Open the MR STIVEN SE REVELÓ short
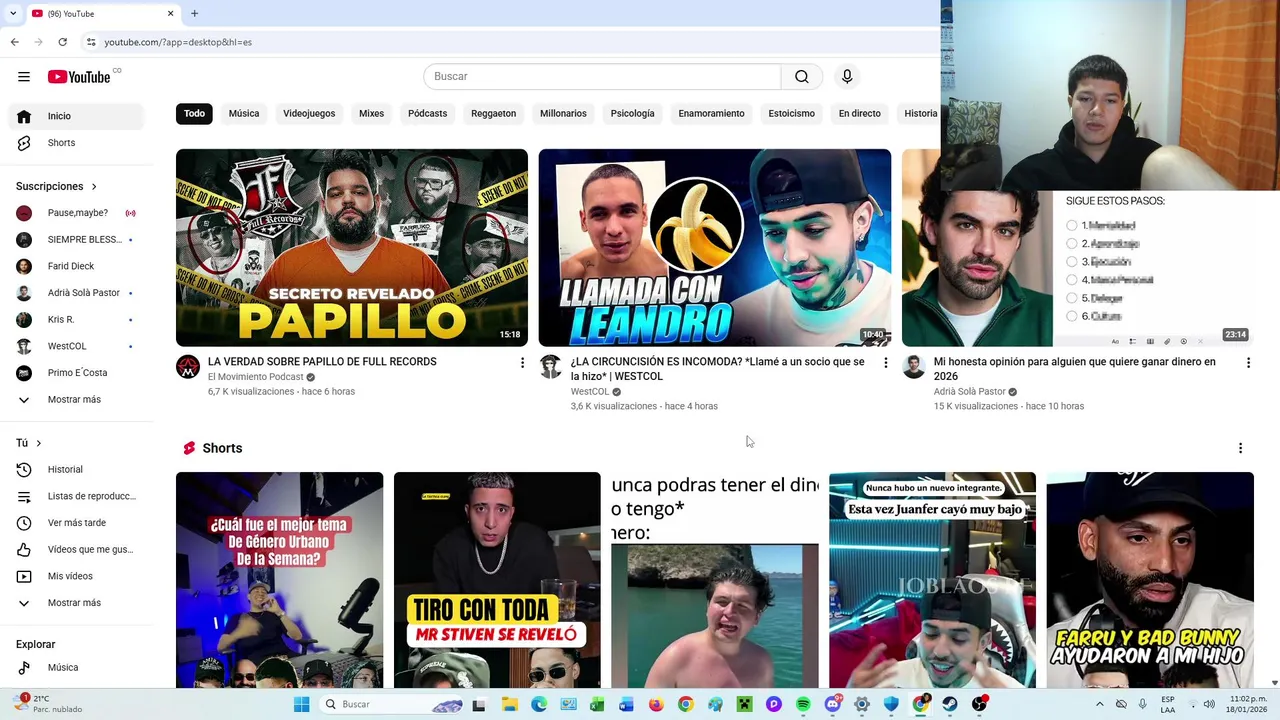1280x720 pixels. 497,580
